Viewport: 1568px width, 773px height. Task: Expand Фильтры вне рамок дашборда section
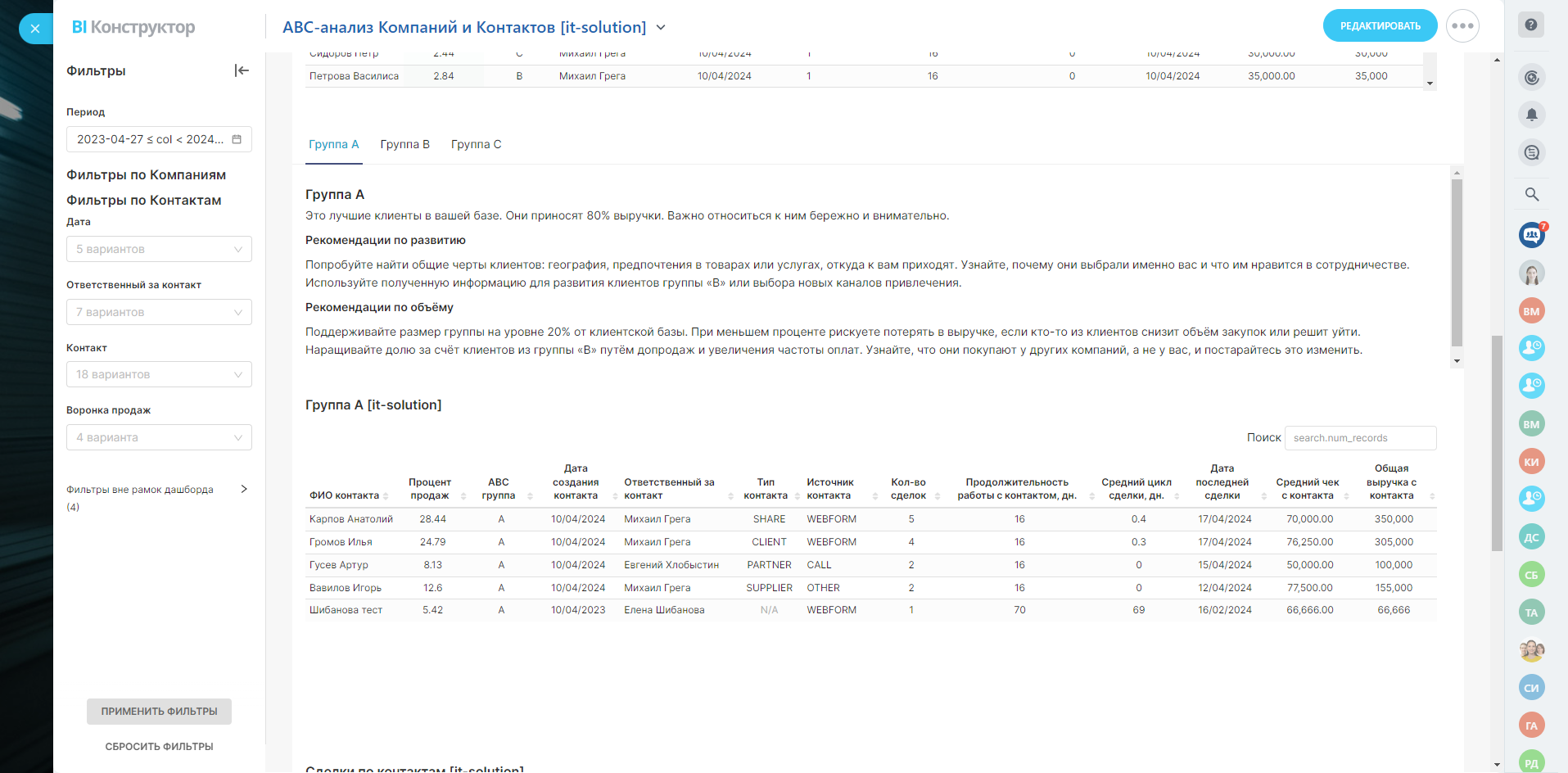(x=243, y=489)
